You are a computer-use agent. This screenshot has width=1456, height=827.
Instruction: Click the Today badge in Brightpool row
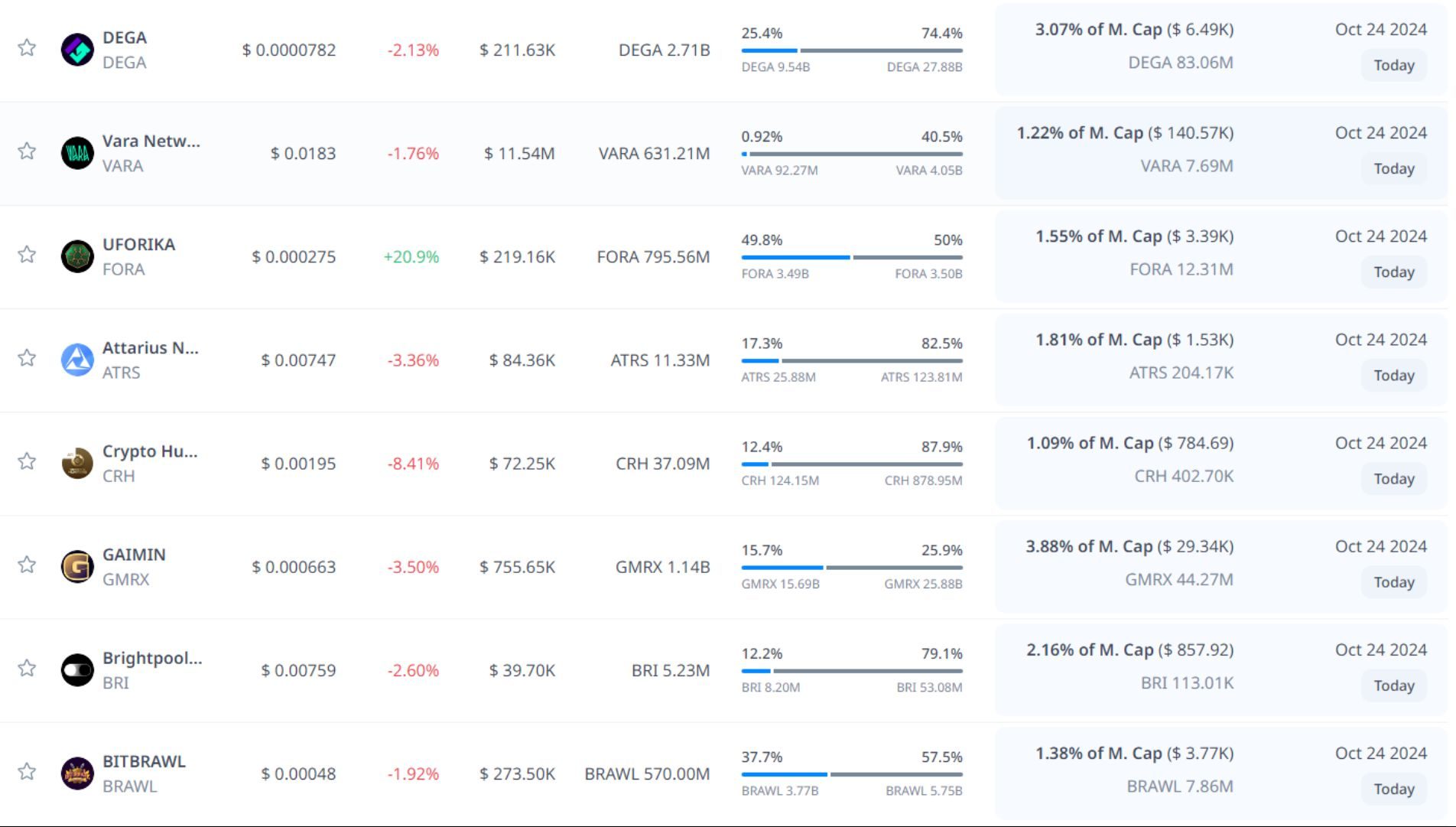pyautogui.click(x=1393, y=685)
